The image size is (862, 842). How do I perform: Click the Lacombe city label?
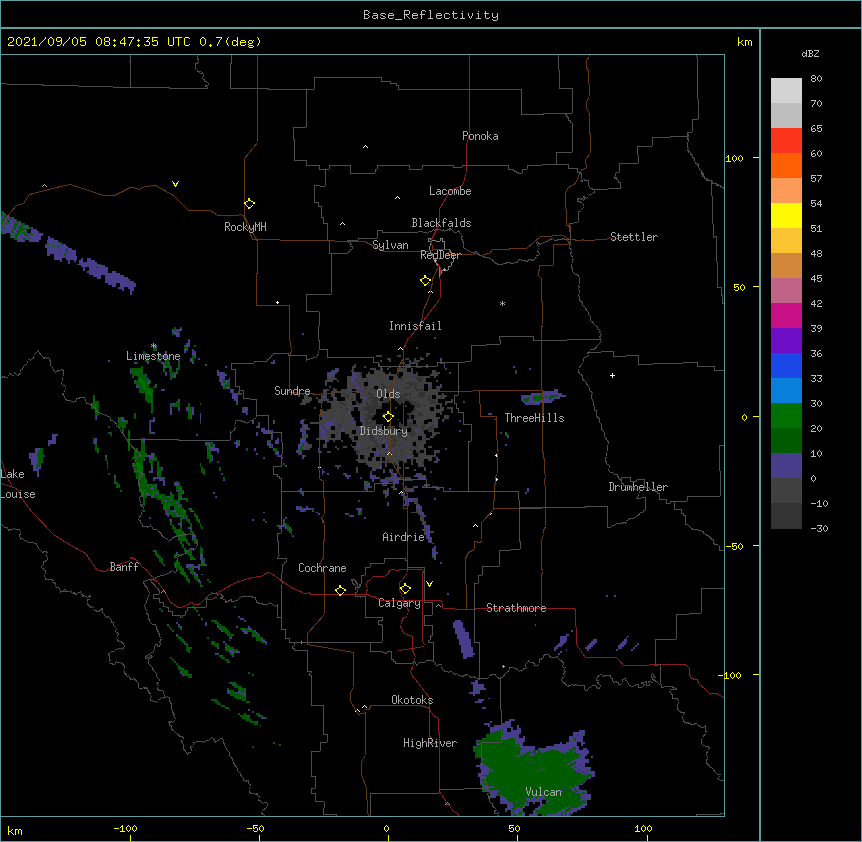450,191
